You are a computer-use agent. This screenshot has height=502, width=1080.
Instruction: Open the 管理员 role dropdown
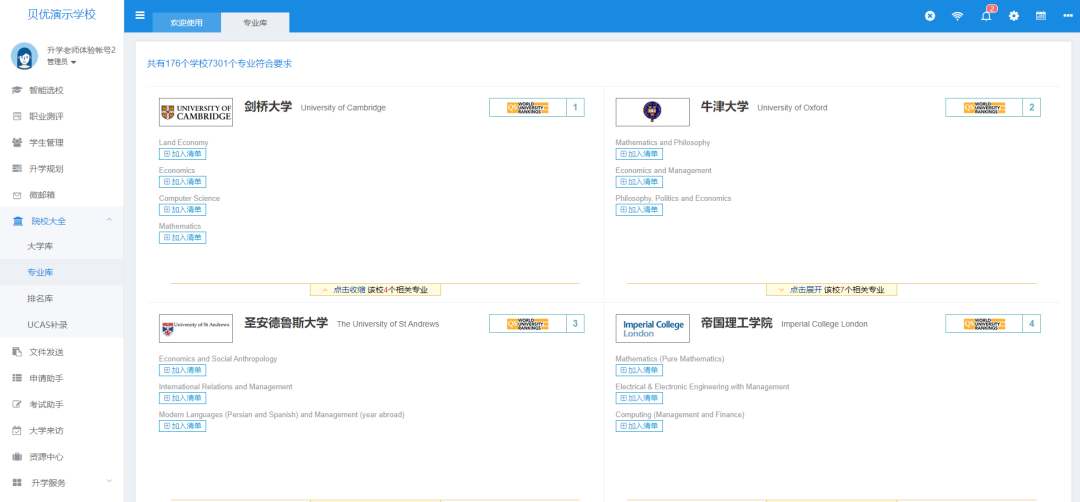(61, 62)
